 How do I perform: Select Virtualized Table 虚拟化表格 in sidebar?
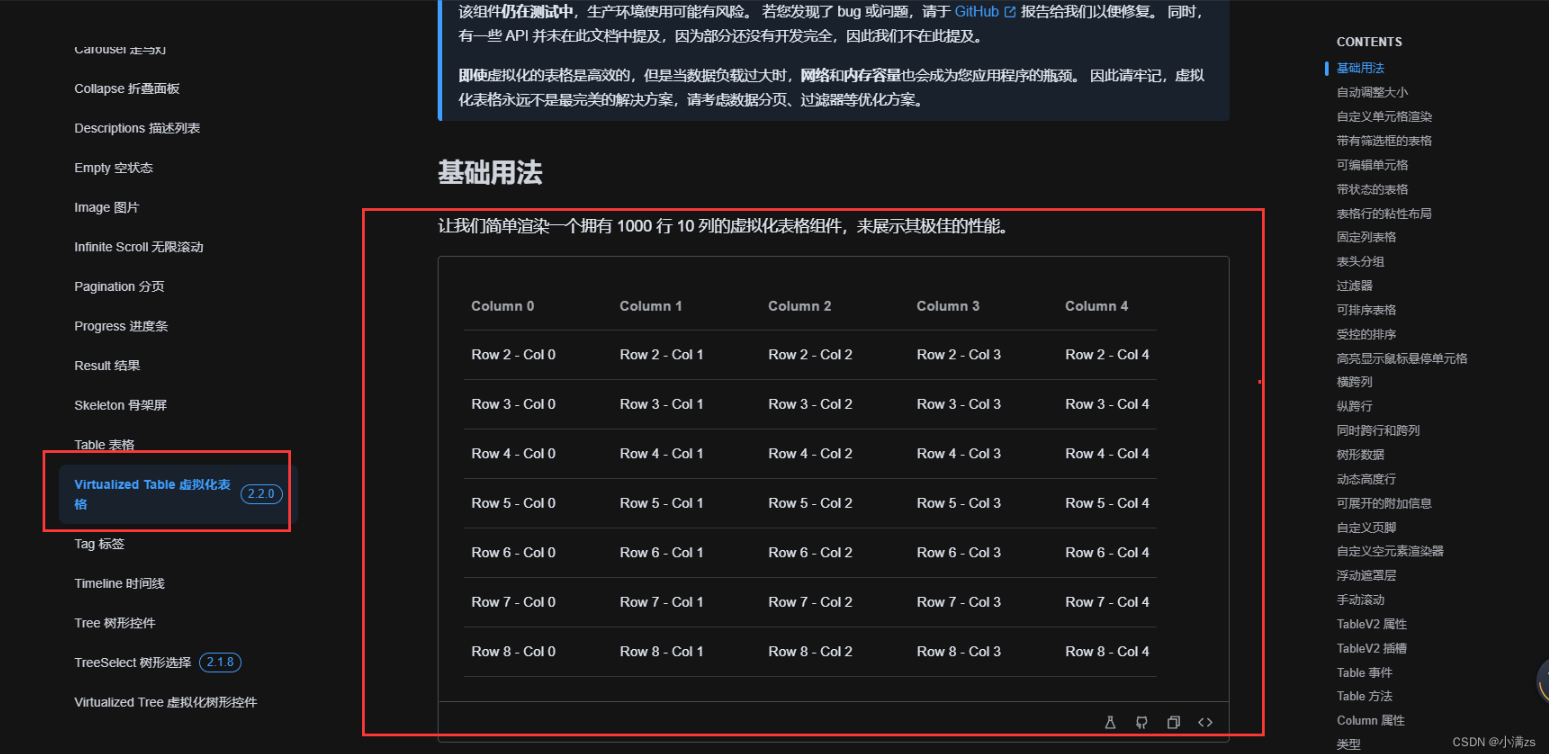click(152, 494)
